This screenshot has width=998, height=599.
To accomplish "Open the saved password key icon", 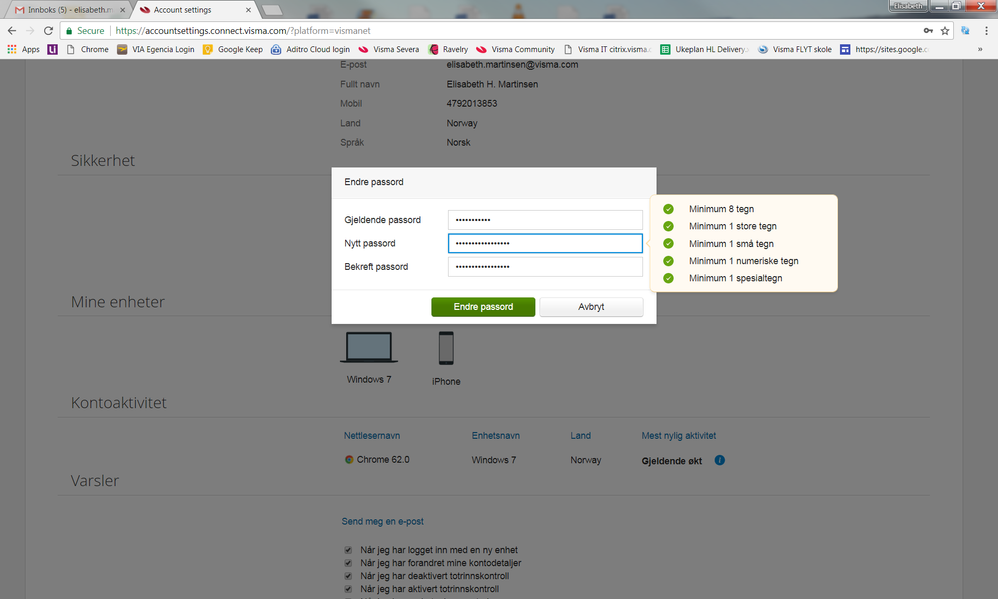I will coord(929,31).
